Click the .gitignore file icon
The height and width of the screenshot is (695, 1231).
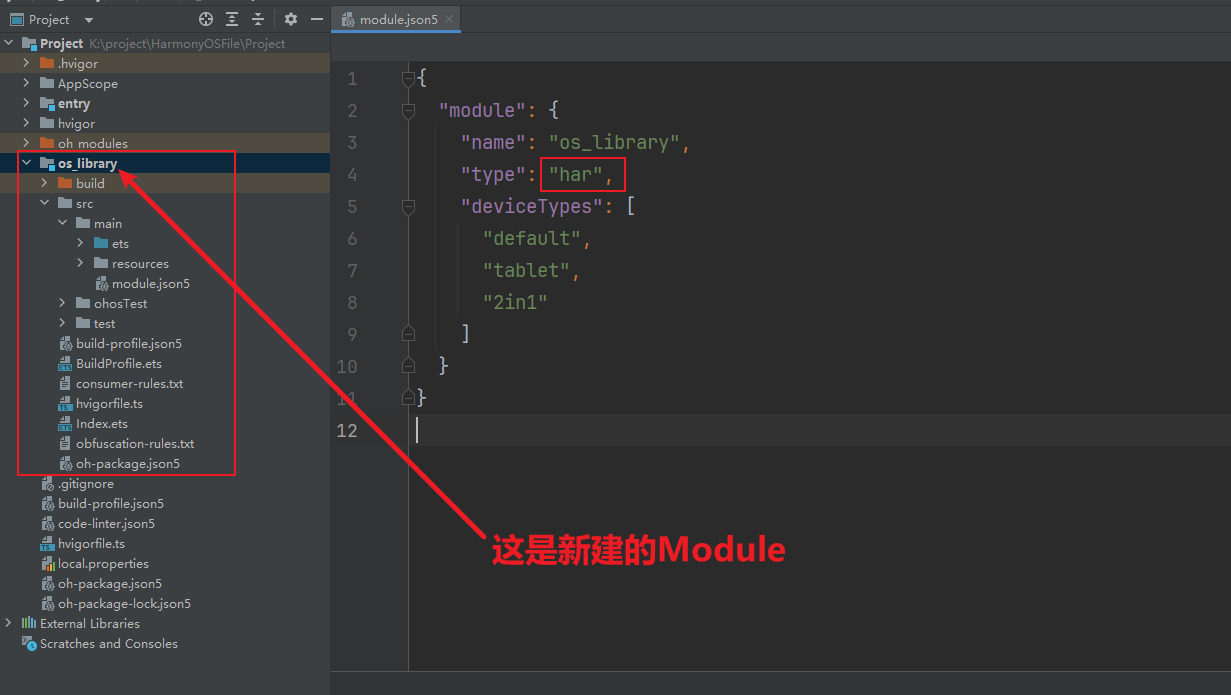pyautogui.click(x=48, y=483)
